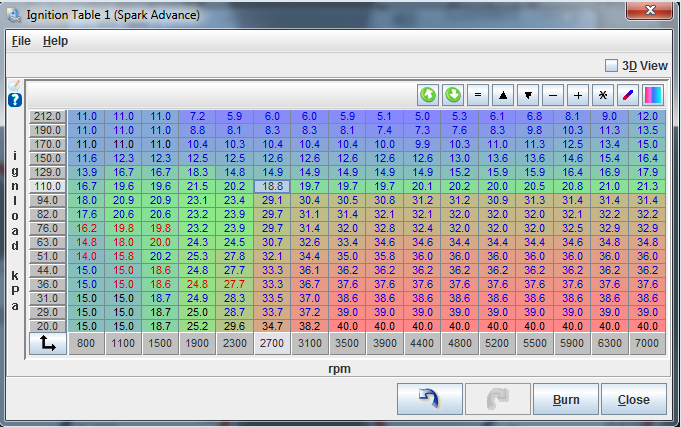Screen dimensions: 681x427
Task: Click the equals (set value) toolbar button
Action: (x=478, y=95)
